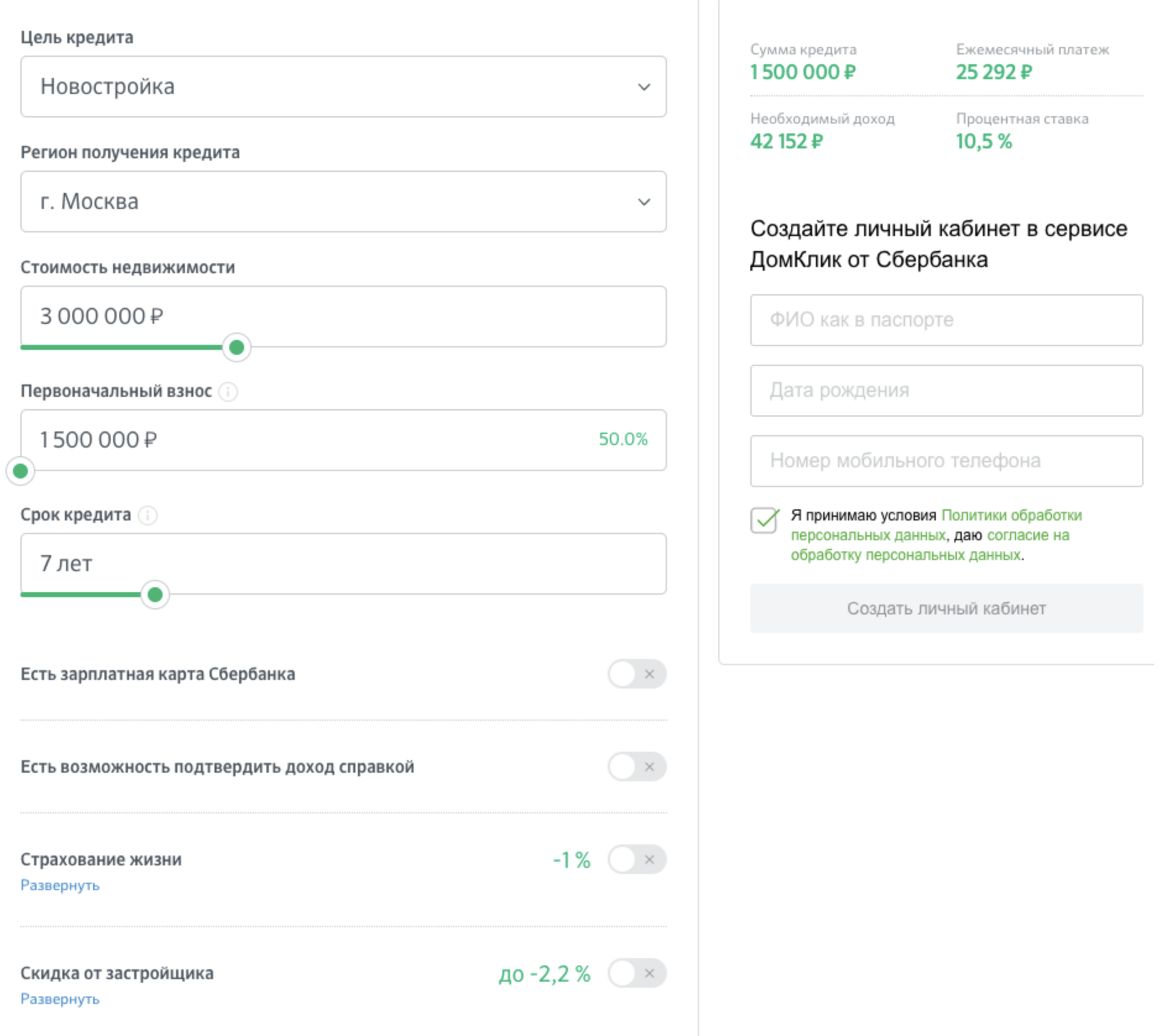This screenshot has height=1036, width=1162.
Task: Enable the Страхование жизни switch
Action: [637, 859]
